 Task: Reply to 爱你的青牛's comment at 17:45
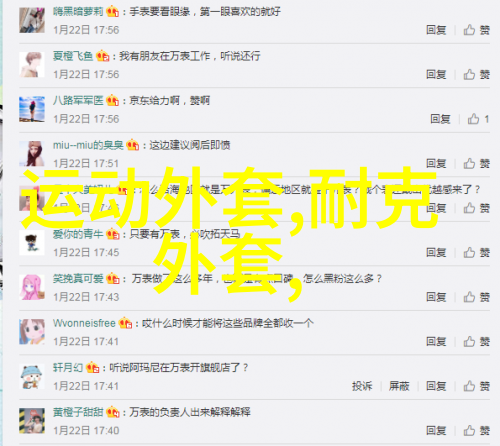pos(436,252)
